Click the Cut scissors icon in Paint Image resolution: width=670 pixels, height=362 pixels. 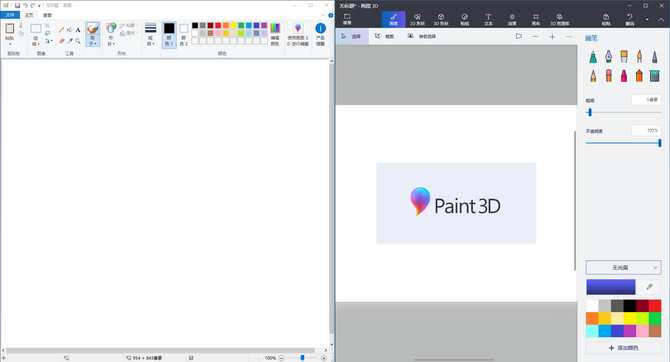click(x=21, y=25)
